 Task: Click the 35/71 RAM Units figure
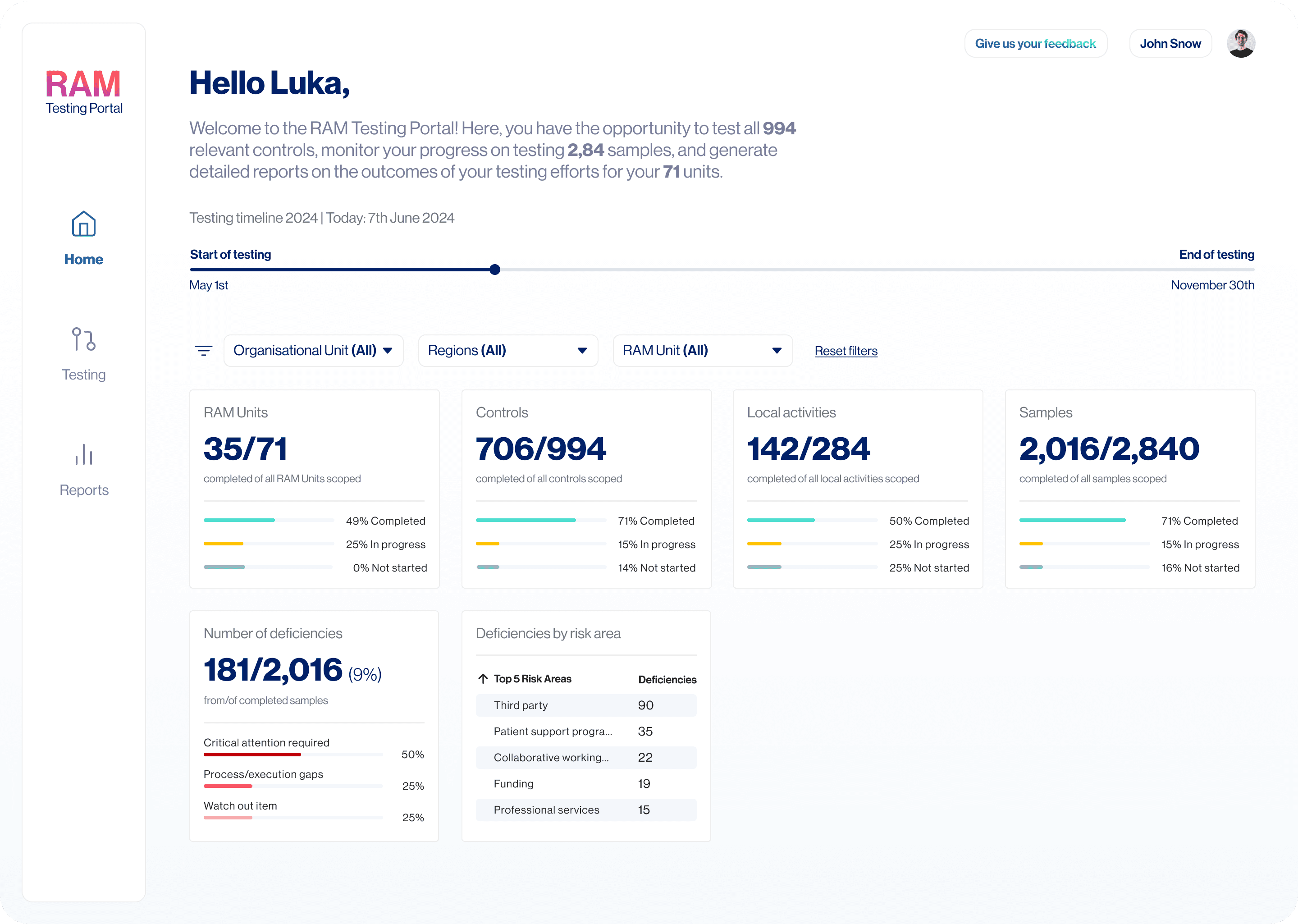245,448
